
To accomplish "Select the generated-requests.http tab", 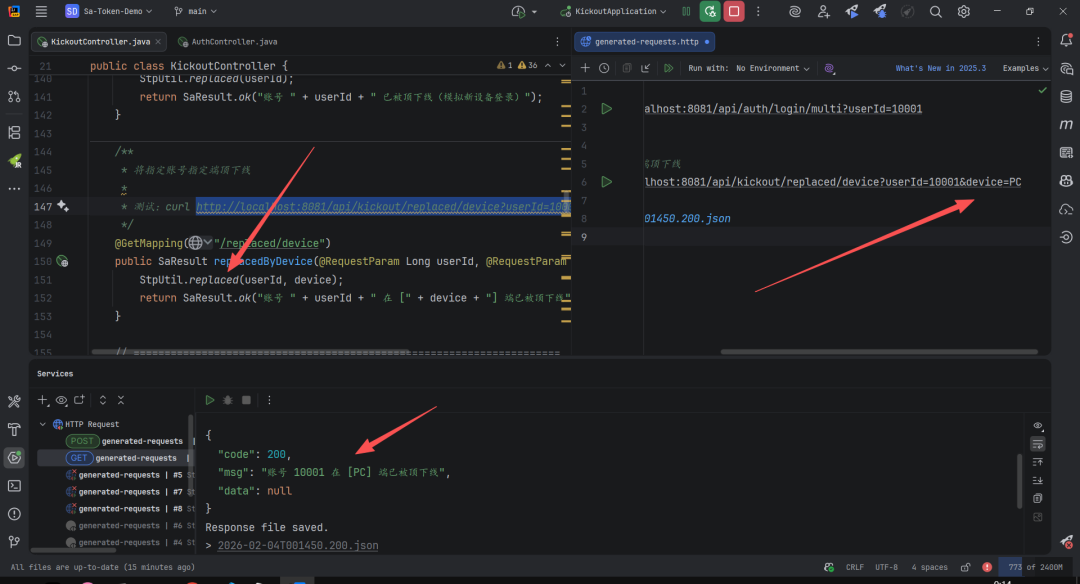I will coord(645,42).
